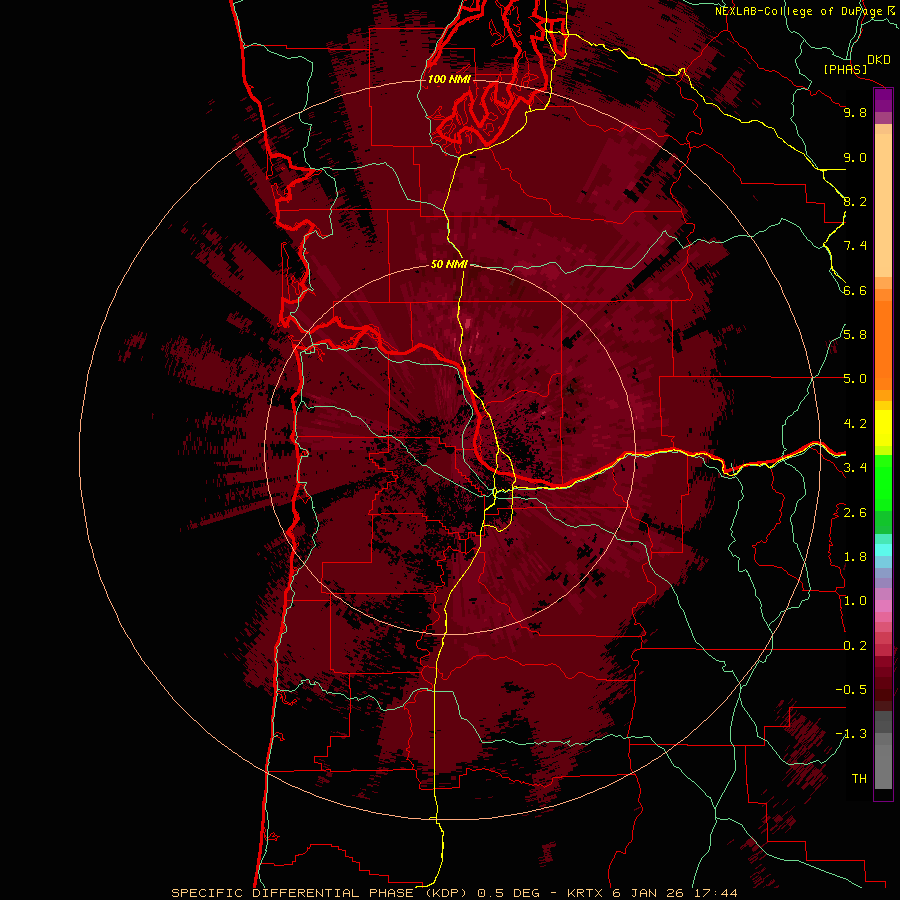This screenshot has height=900, width=900.
Task: Click the 1.0 legend value
Action: (x=855, y=601)
